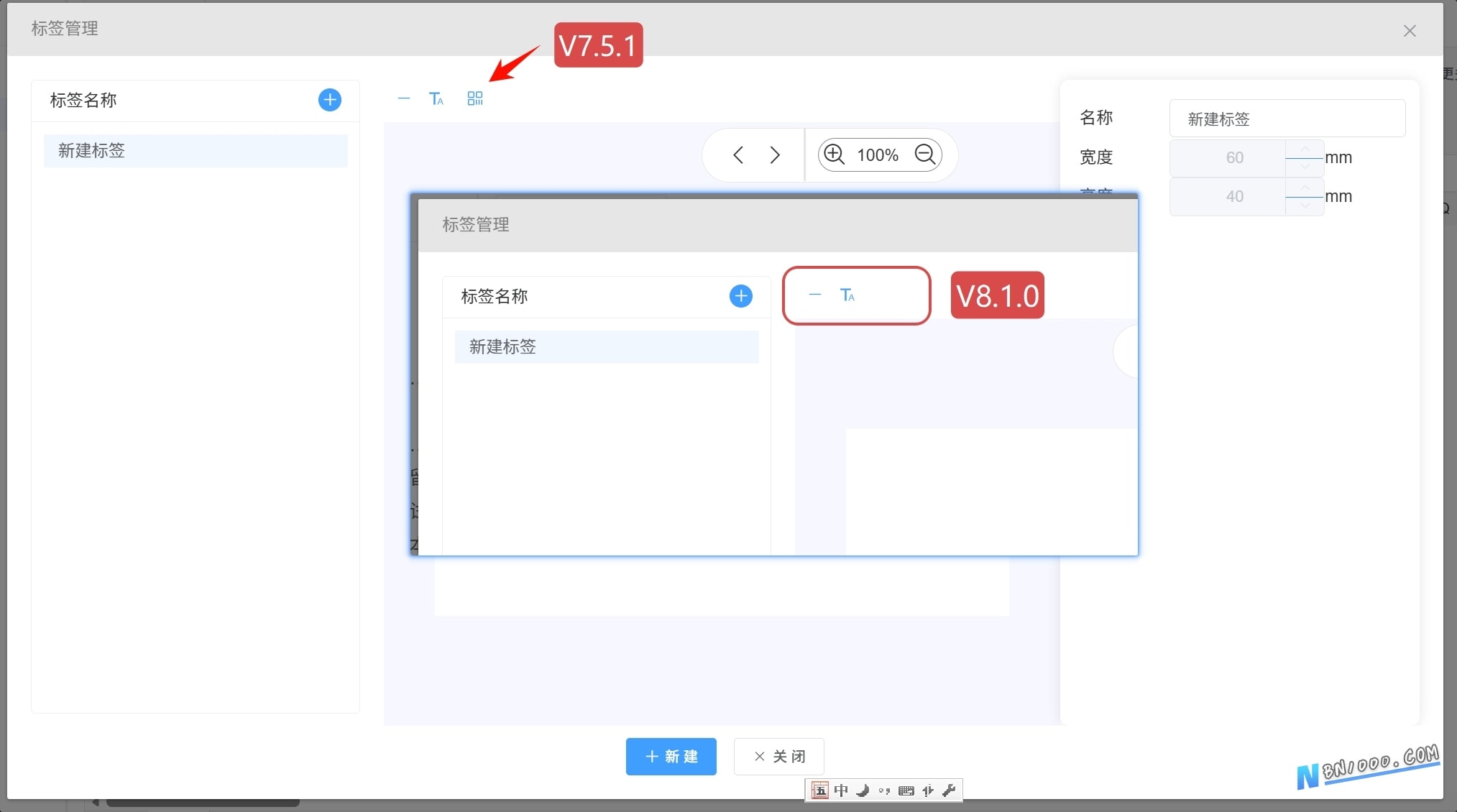Select the text tool in the main toolbar
The width and height of the screenshot is (1457, 812).
pyautogui.click(x=436, y=98)
